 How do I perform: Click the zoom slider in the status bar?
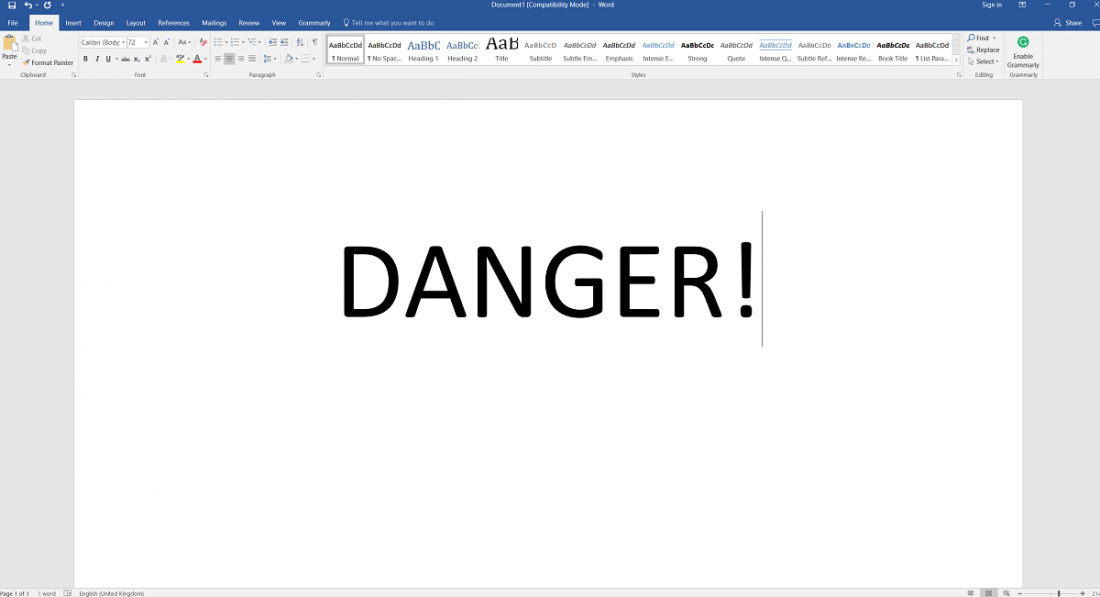click(1058, 593)
